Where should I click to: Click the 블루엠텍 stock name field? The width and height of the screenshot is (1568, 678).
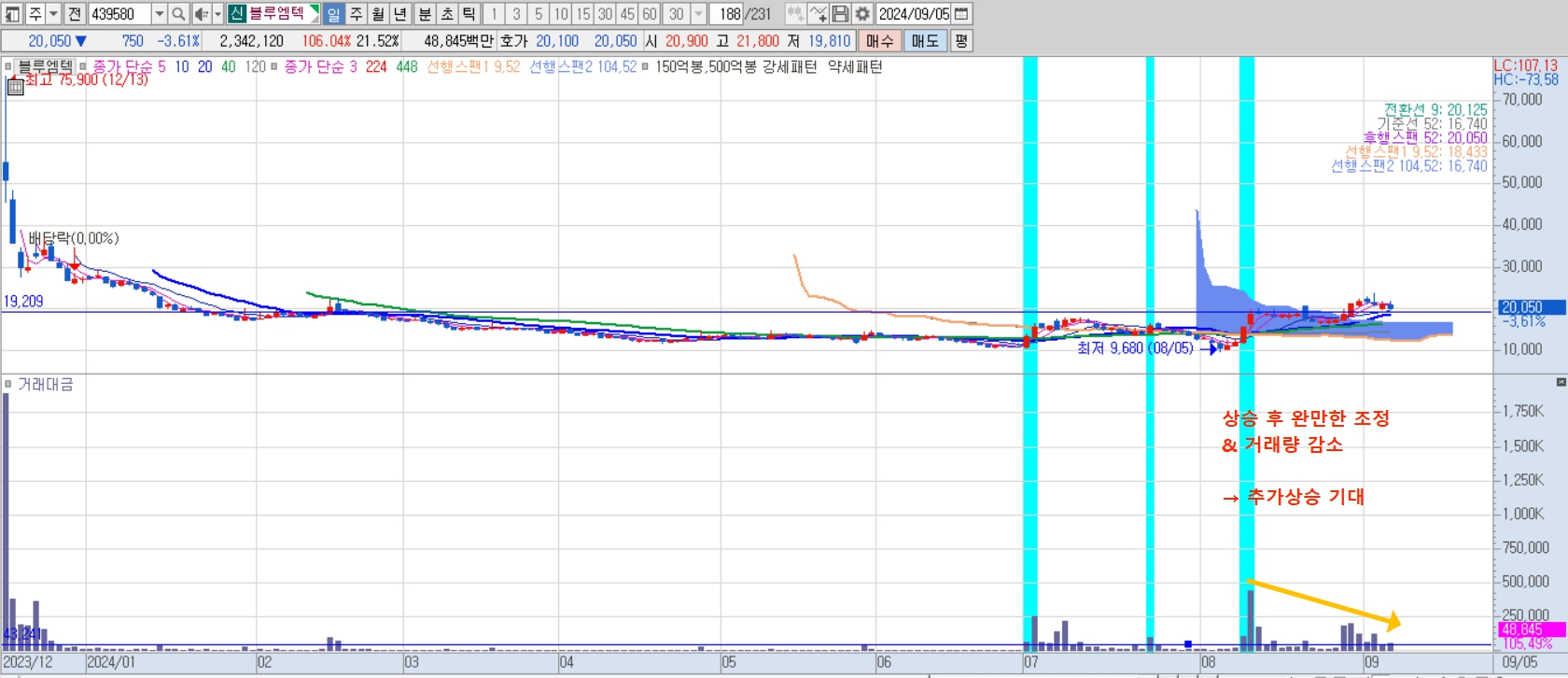click(x=276, y=13)
